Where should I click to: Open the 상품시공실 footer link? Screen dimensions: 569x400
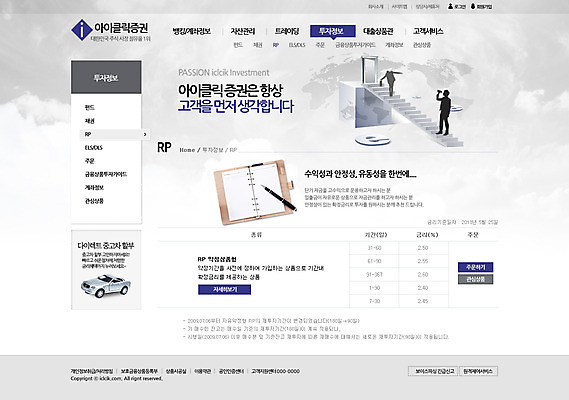click(x=176, y=371)
